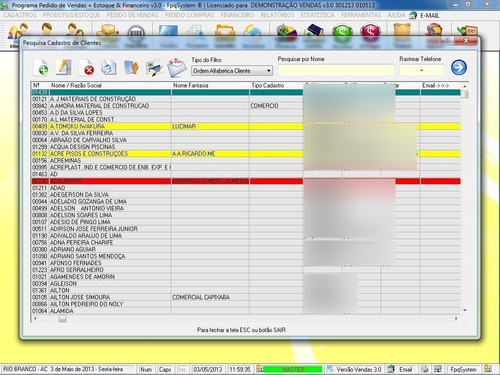This screenshot has width=500, height=375.
Task: Open the books and person icon
Action: coord(131,68)
